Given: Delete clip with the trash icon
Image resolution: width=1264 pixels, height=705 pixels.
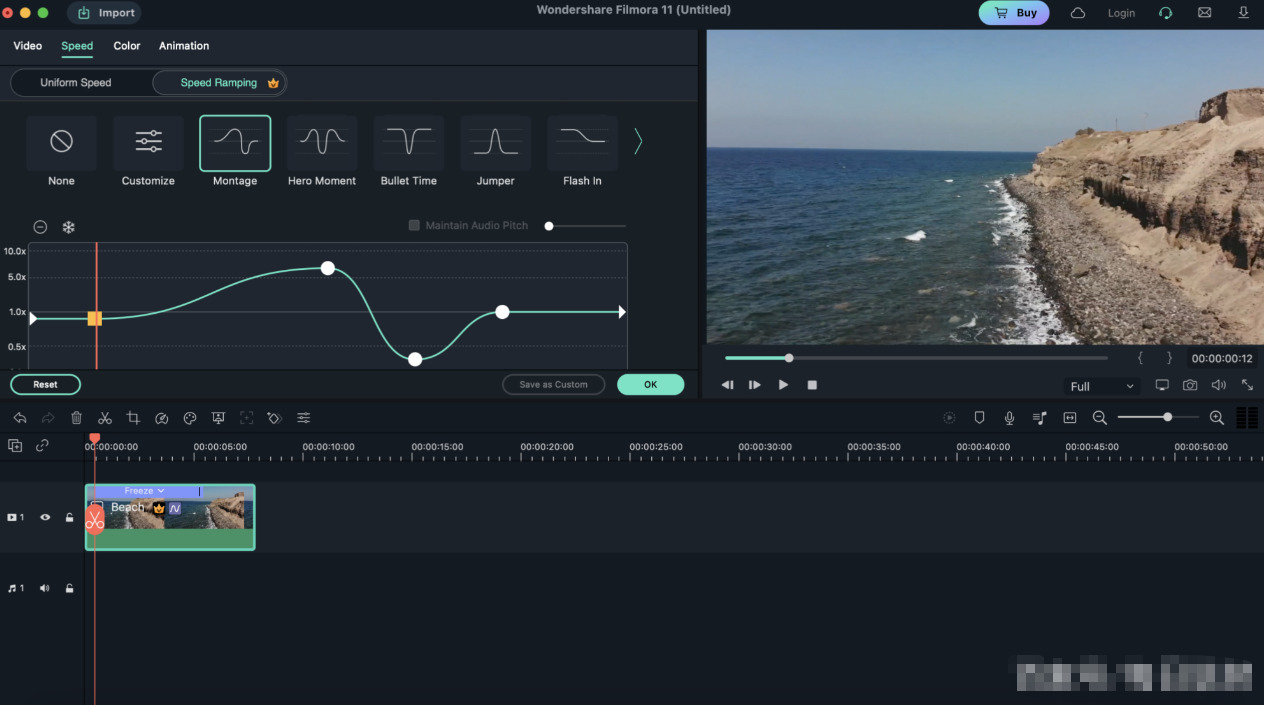Looking at the screenshot, I should point(76,418).
